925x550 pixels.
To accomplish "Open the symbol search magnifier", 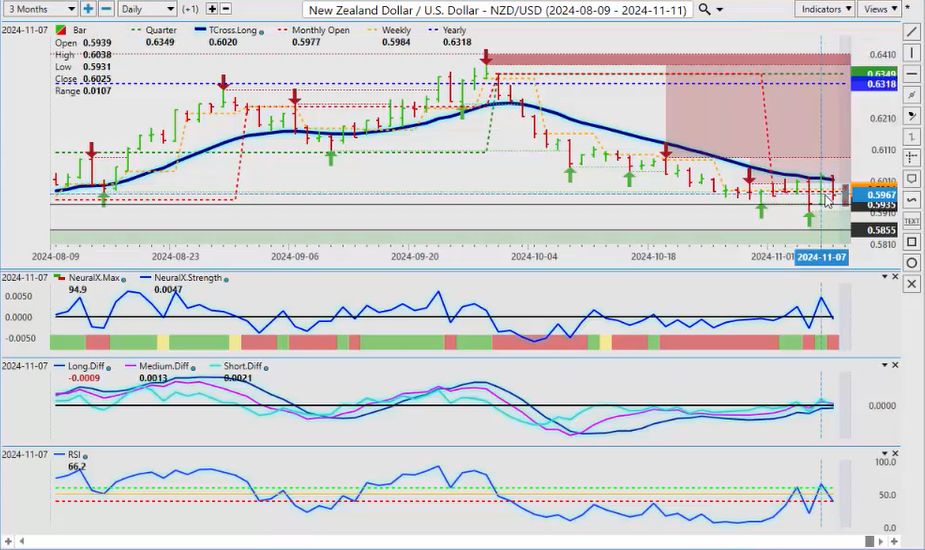I will [705, 9].
